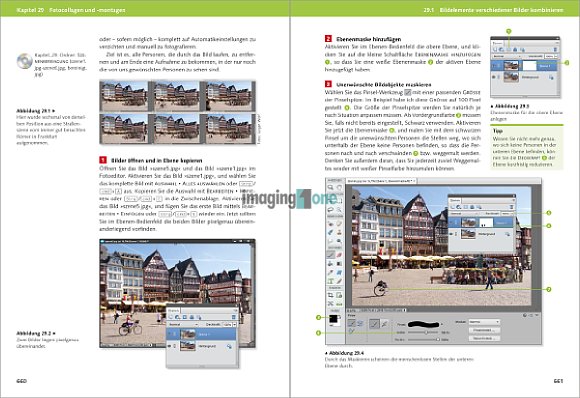
Task: Pick the Eraser tool next to the brush
Action: pyautogui.click(x=339, y=254)
